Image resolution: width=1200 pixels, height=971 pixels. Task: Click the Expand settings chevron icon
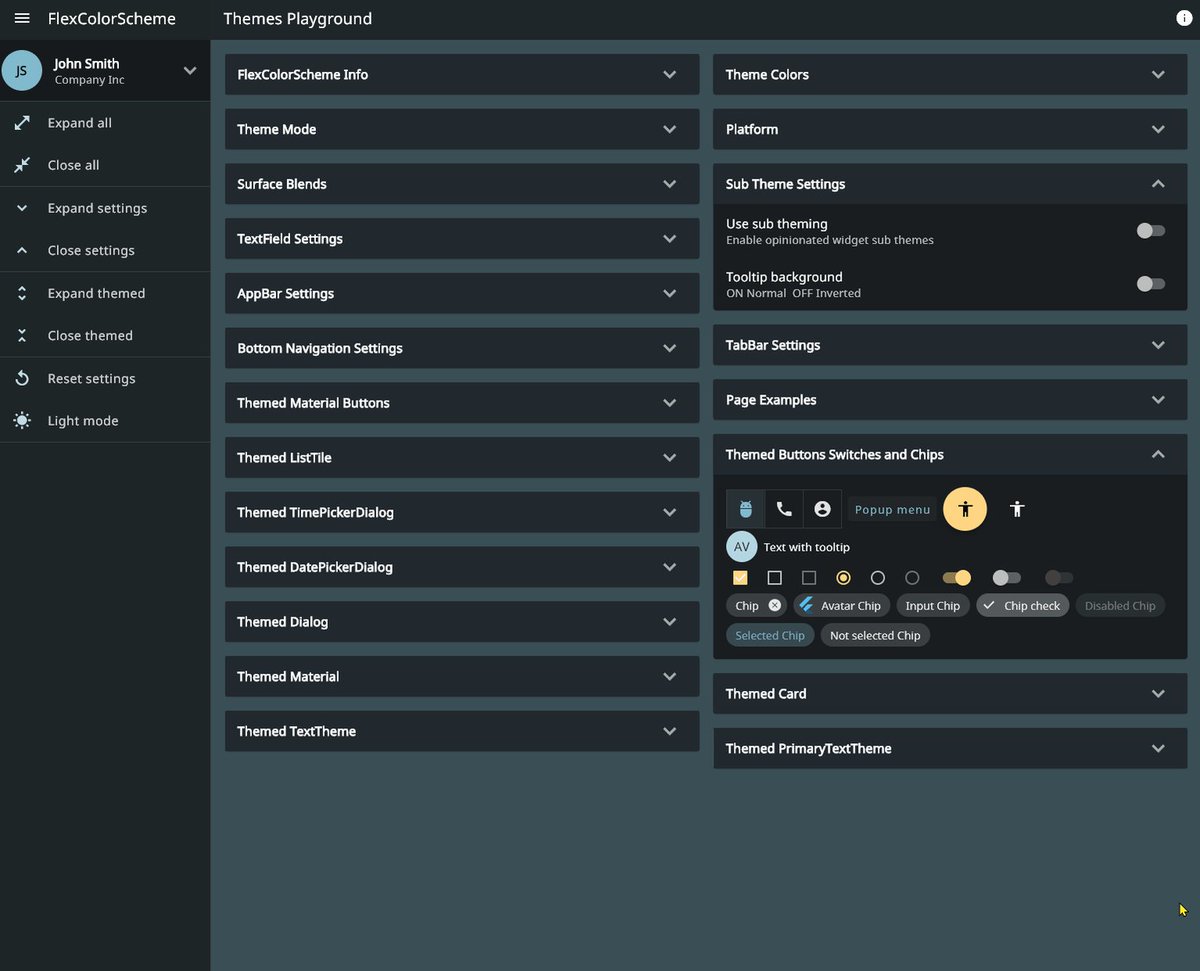(x=22, y=208)
